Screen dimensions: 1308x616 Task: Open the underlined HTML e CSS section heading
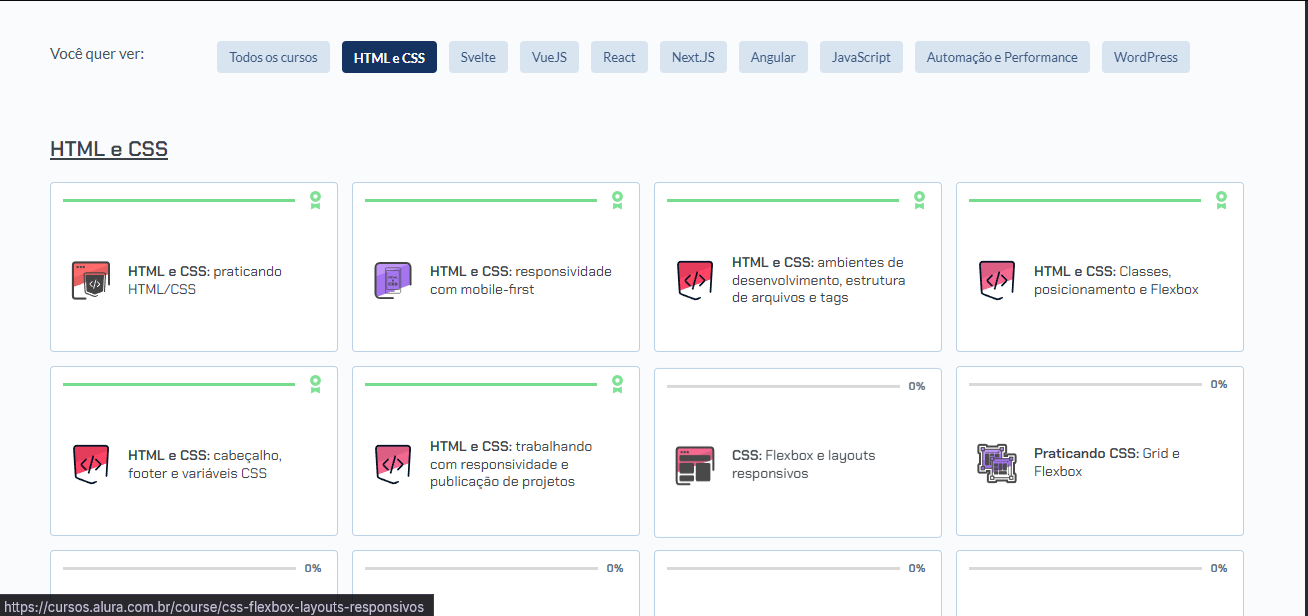109,149
